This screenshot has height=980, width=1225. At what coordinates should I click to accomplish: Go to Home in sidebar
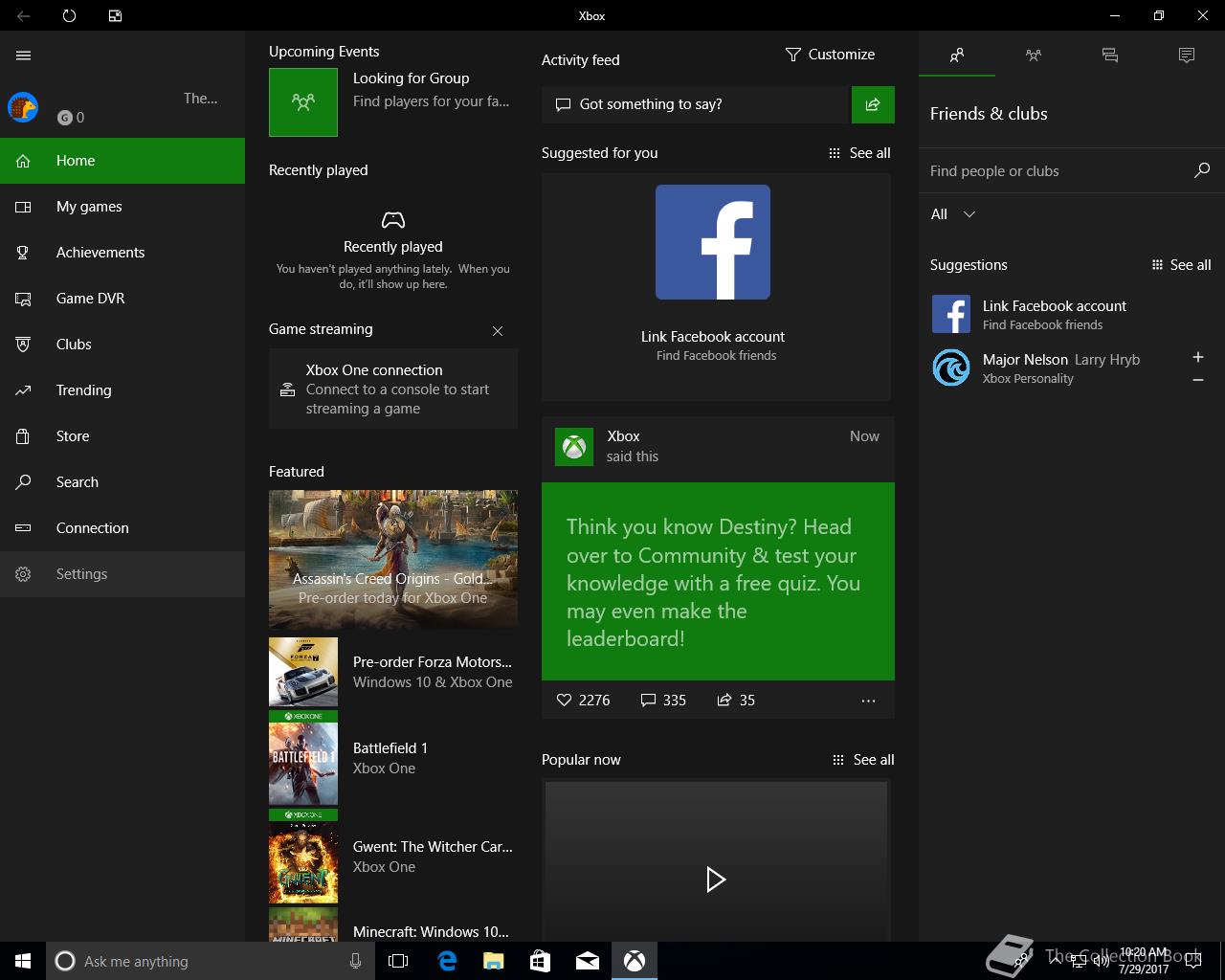click(122, 161)
